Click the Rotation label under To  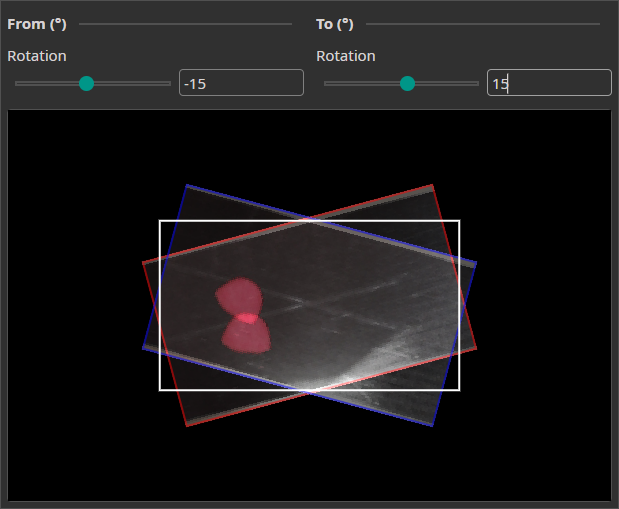point(346,56)
